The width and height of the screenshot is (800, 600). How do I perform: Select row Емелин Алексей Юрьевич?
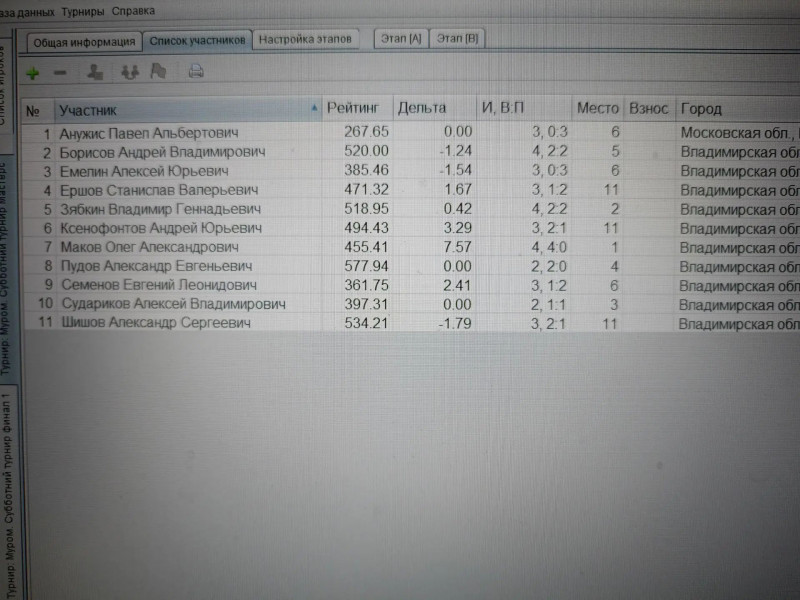click(411, 171)
